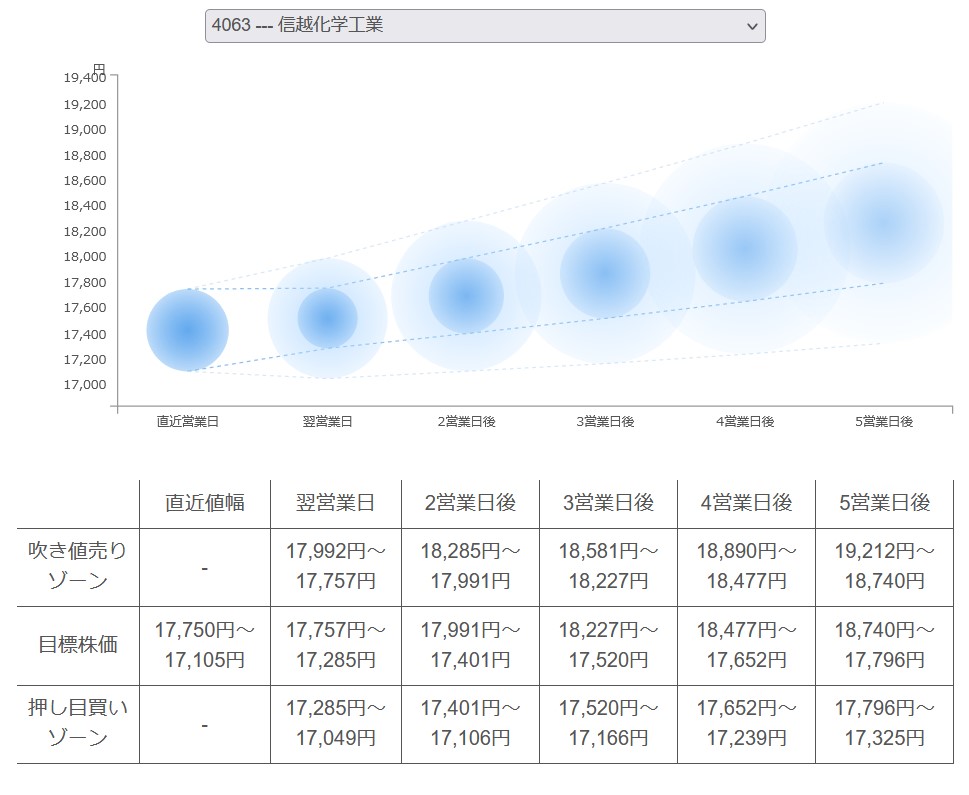Click cell 18,740円～17,796円
969x795 pixels.
click(885, 645)
